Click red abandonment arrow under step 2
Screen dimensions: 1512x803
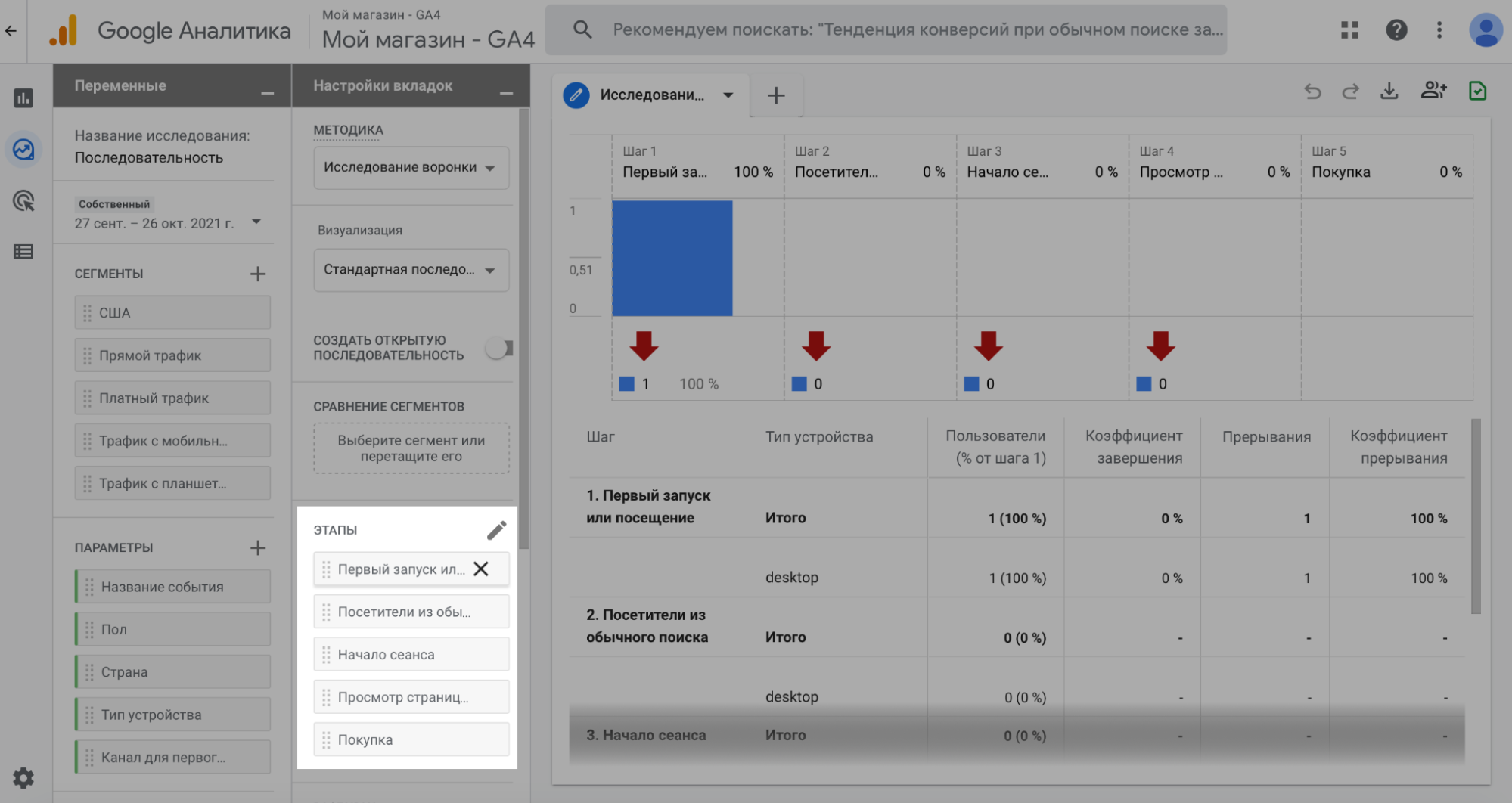pyautogui.click(x=816, y=346)
